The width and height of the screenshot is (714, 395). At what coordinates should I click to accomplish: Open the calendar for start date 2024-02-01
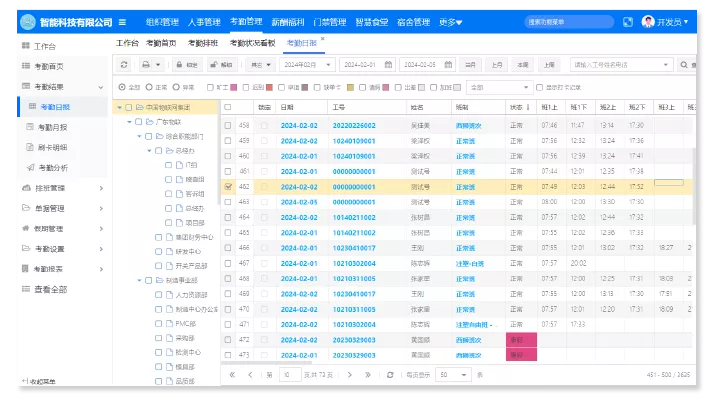point(388,65)
